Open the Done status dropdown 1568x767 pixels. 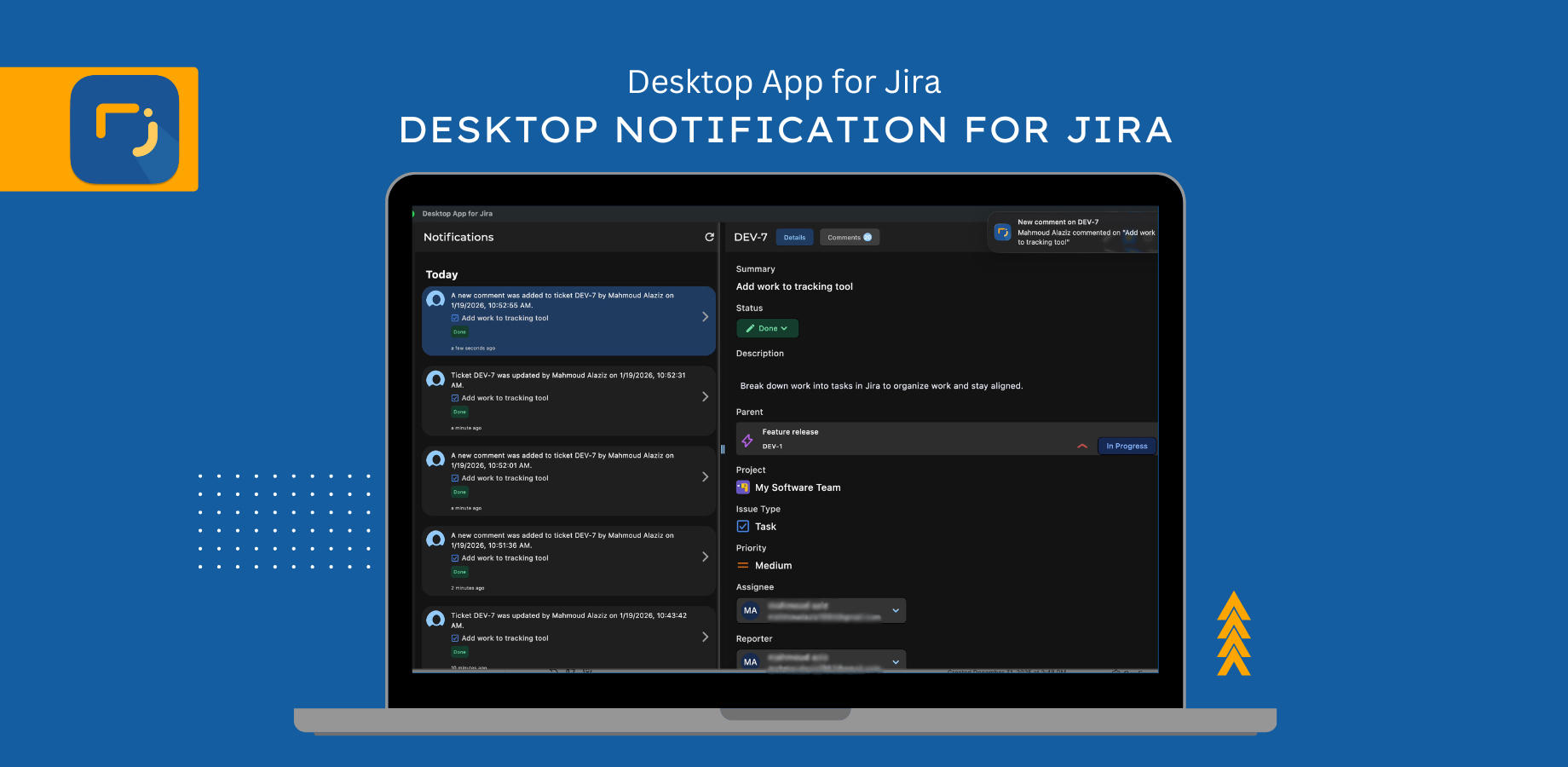pos(766,328)
